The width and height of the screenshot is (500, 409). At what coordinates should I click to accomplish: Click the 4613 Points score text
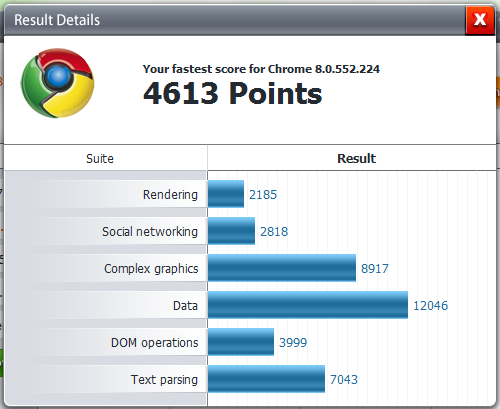coord(233,93)
